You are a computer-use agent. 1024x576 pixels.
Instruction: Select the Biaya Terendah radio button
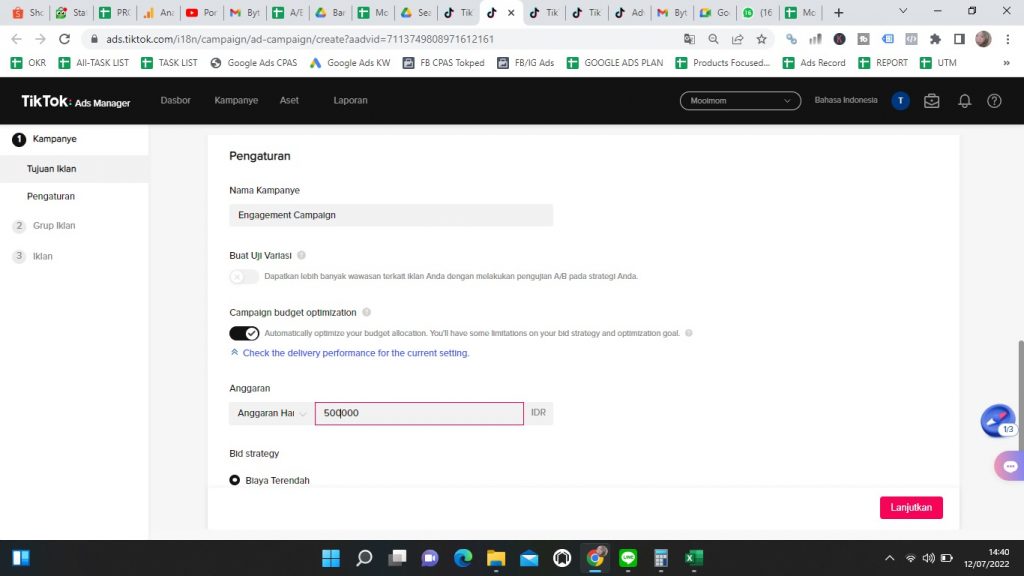[235, 480]
